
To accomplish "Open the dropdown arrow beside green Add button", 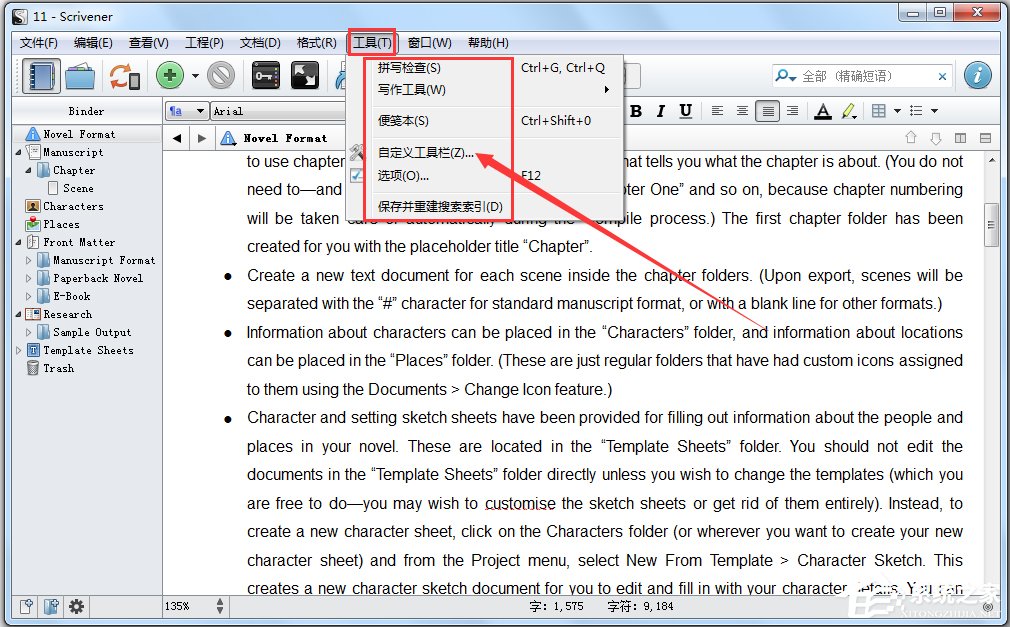I will [195, 76].
